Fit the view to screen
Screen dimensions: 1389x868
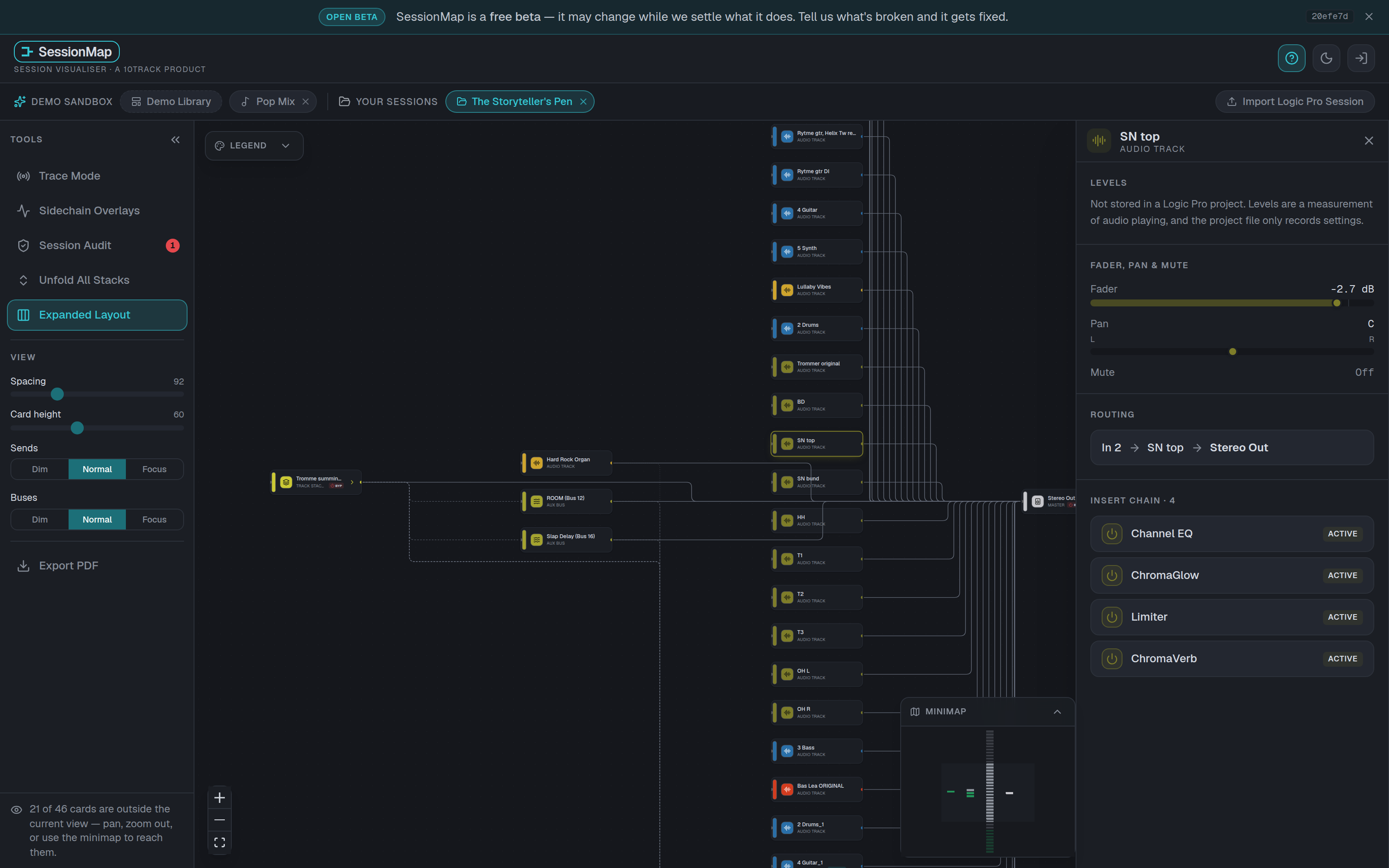click(x=219, y=843)
